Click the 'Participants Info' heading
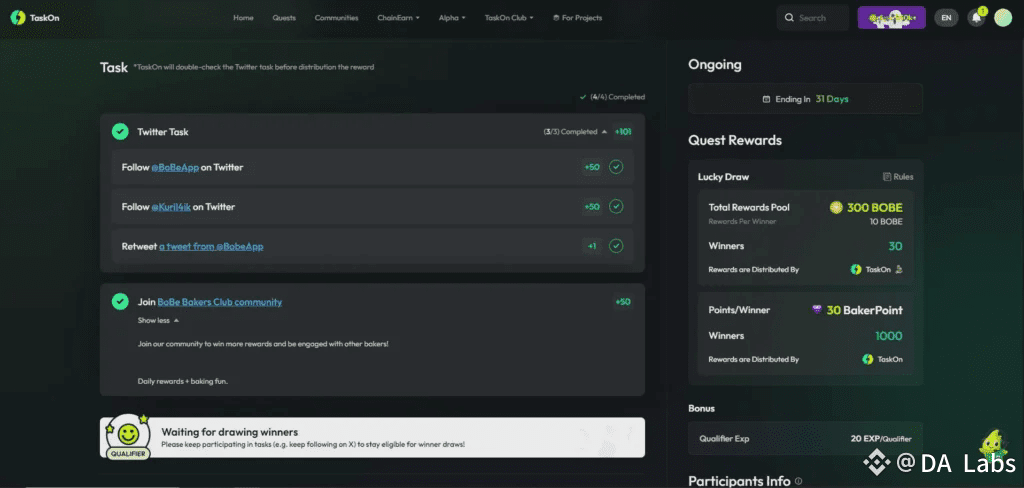This screenshot has width=1024, height=488. [739, 481]
